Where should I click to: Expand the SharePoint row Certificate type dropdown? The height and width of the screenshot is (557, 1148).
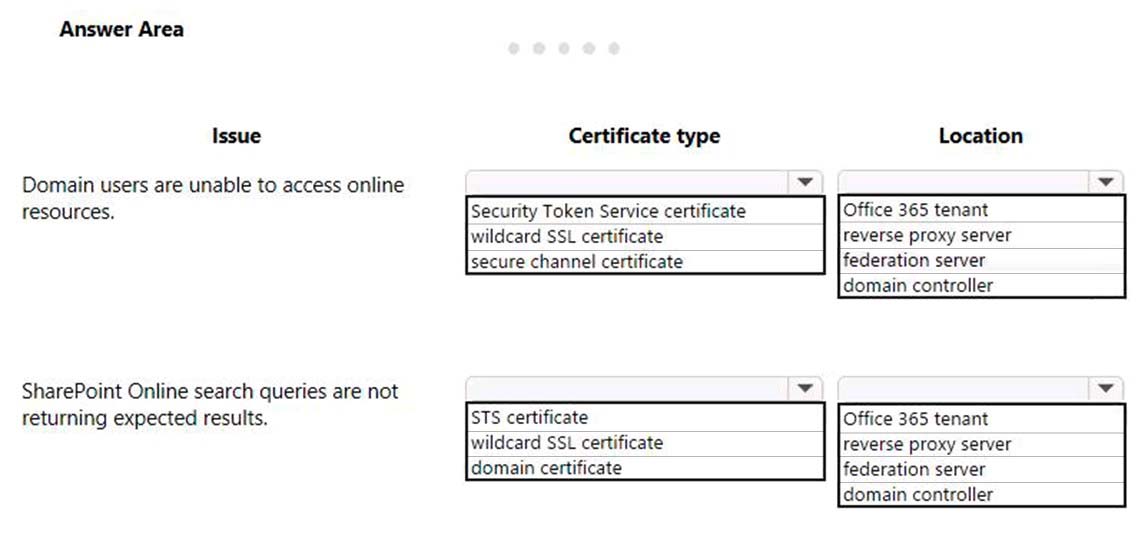(x=805, y=388)
